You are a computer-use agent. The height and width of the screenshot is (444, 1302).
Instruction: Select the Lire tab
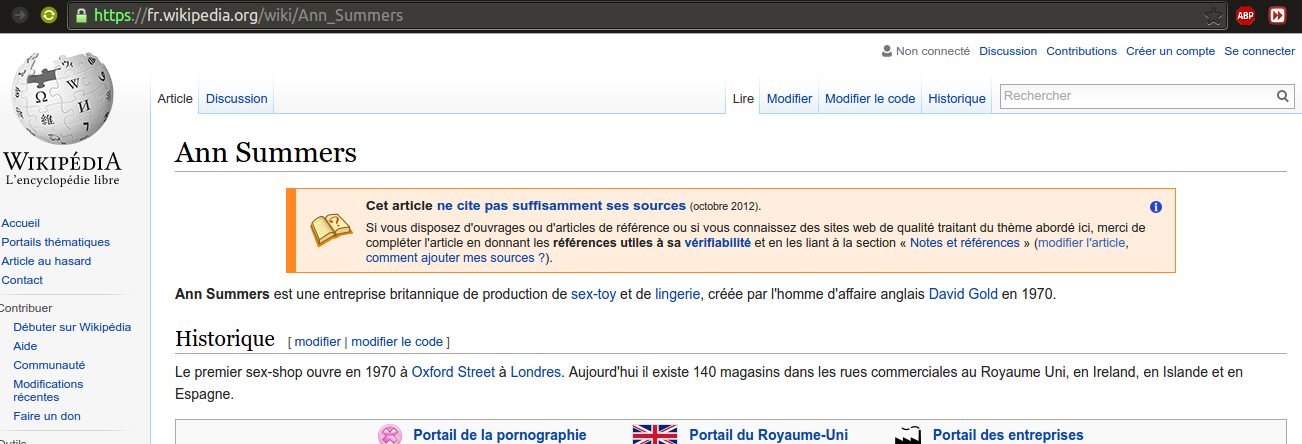pos(743,98)
